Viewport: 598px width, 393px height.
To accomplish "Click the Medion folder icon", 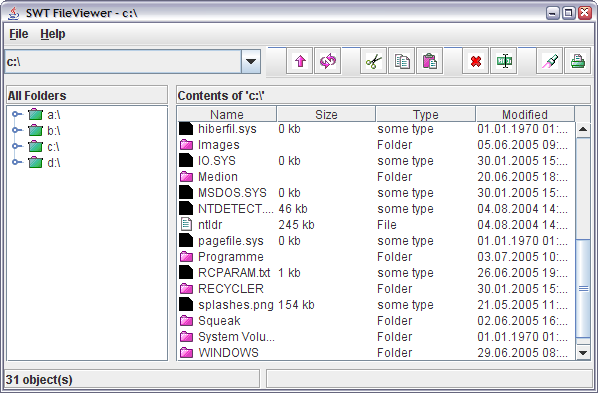I will coord(186,177).
